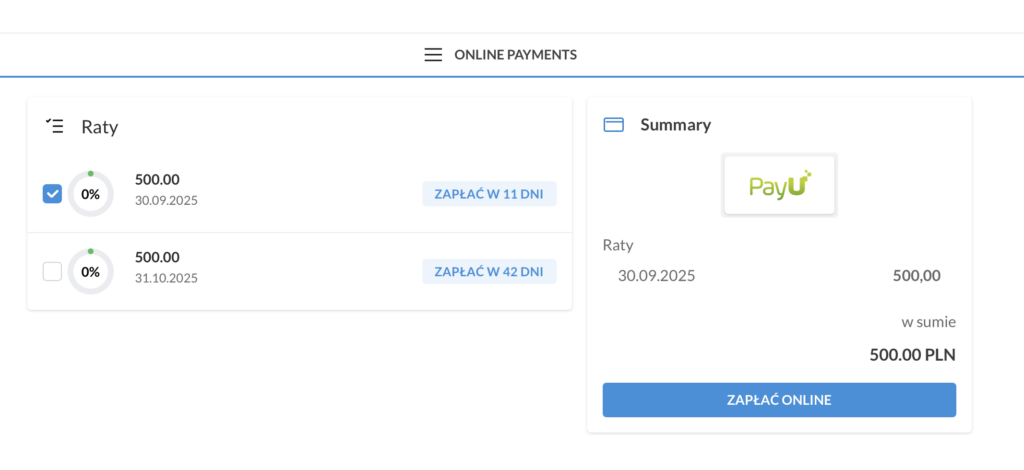Click the 500.00 amount above 30.09.2025
The image size is (1024, 470).
click(157, 180)
